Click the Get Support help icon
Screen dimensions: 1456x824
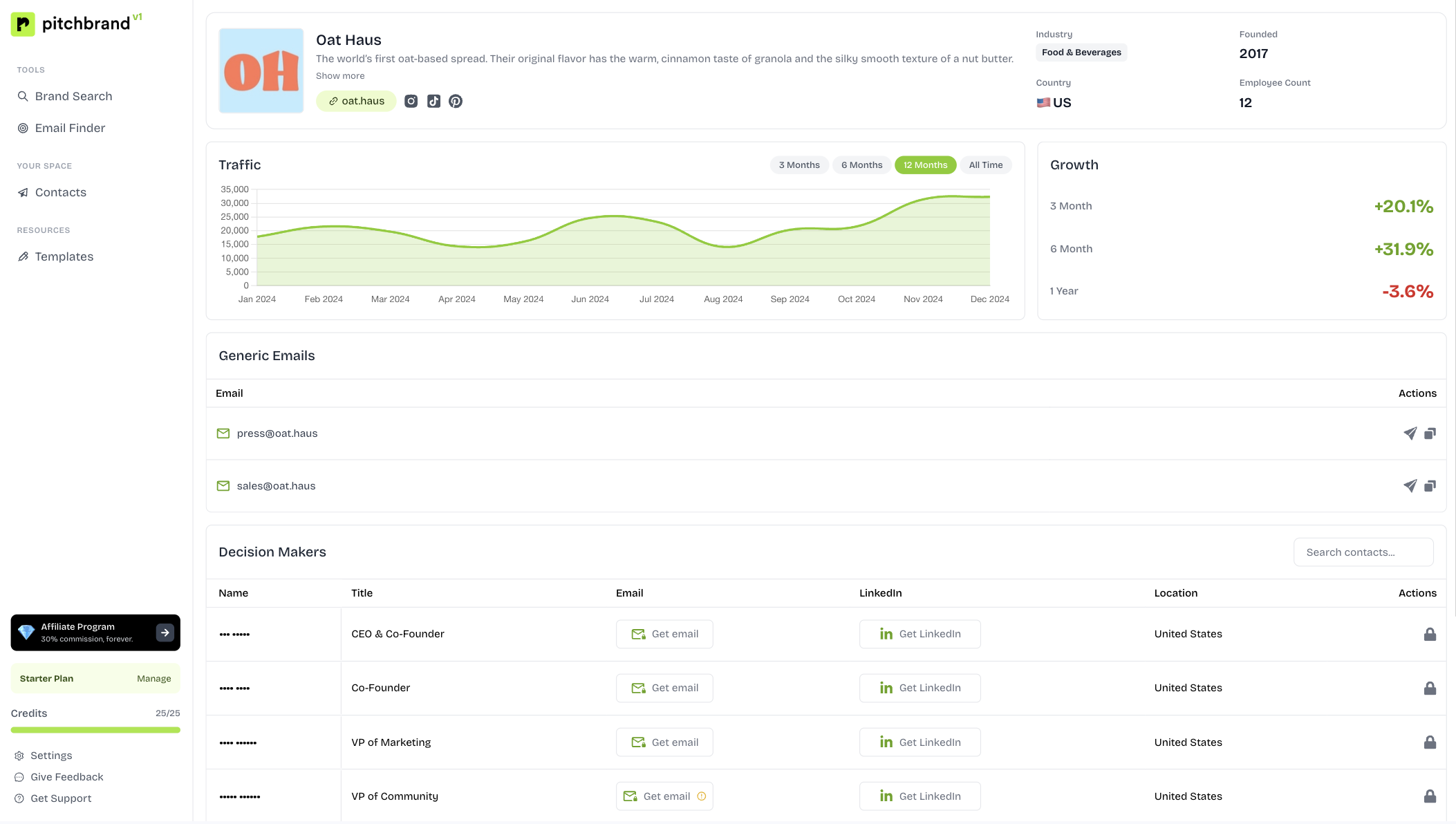pos(19,798)
